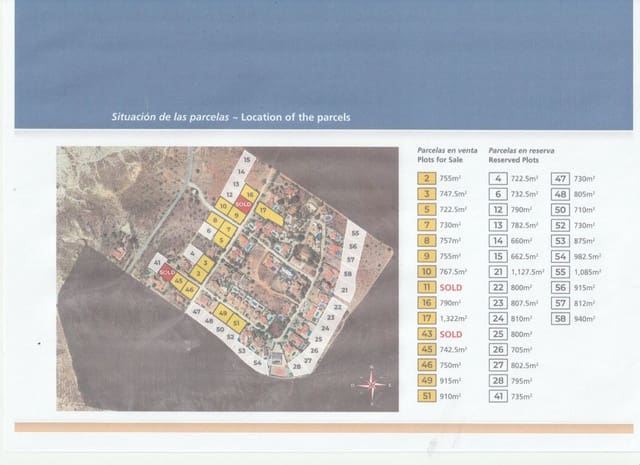Click yellow plot 51 on the map
Image resolution: width=640 pixels, height=465 pixels.
(x=236, y=323)
